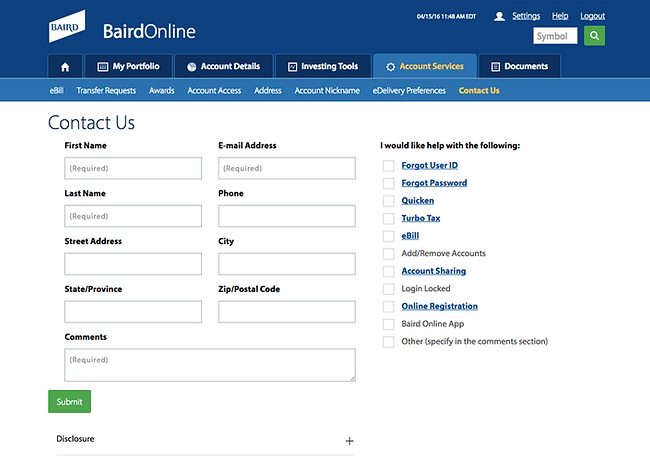Open the Help link
Viewport: 650px width, 459px height.
coord(560,16)
